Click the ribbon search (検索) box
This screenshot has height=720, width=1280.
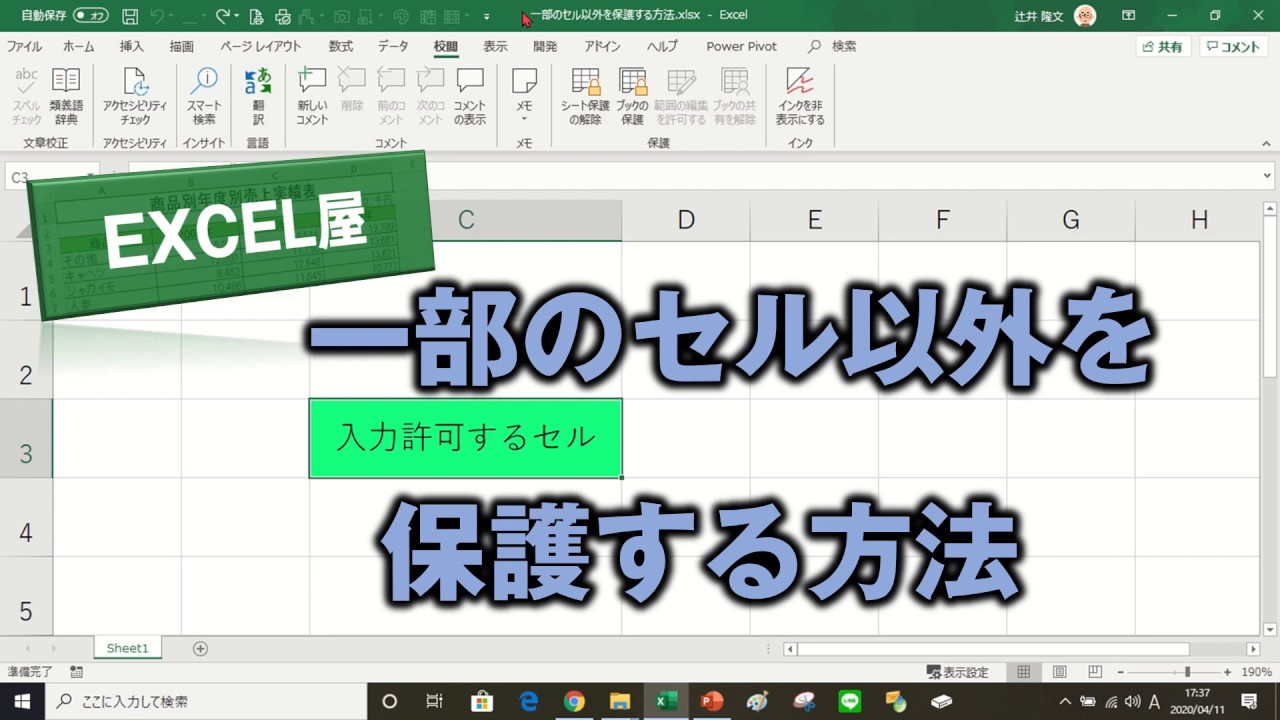coord(832,46)
